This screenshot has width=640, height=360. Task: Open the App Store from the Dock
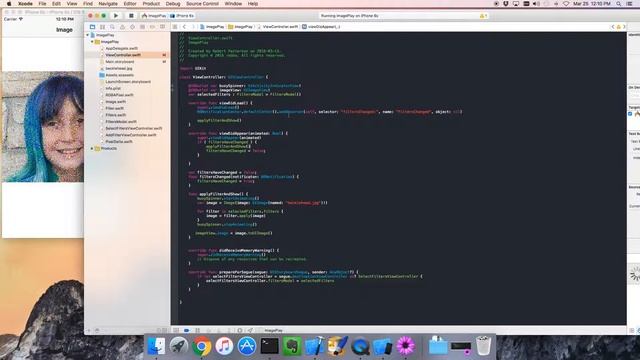(247, 346)
